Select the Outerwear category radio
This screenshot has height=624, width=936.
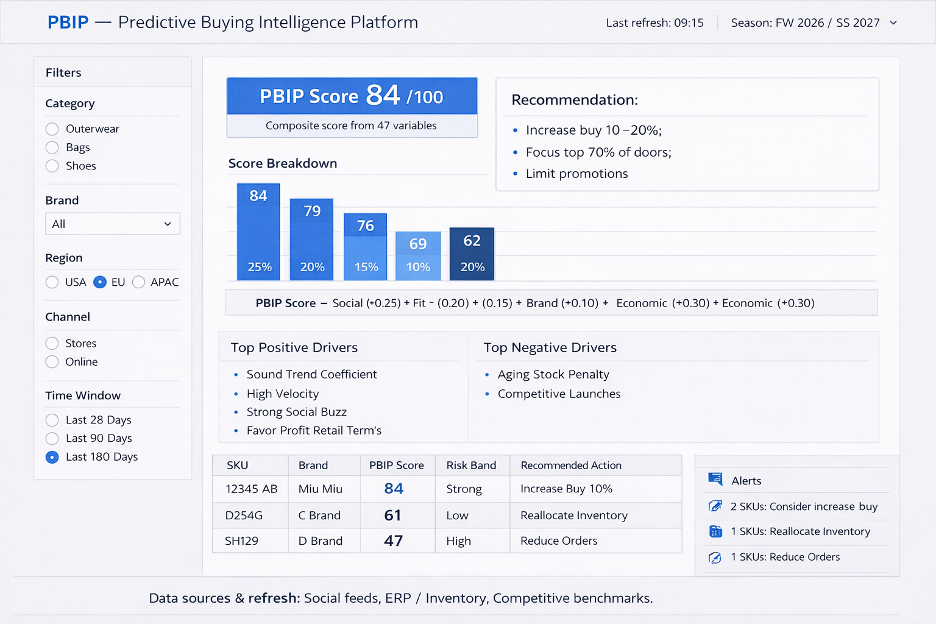pyautogui.click(x=53, y=129)
